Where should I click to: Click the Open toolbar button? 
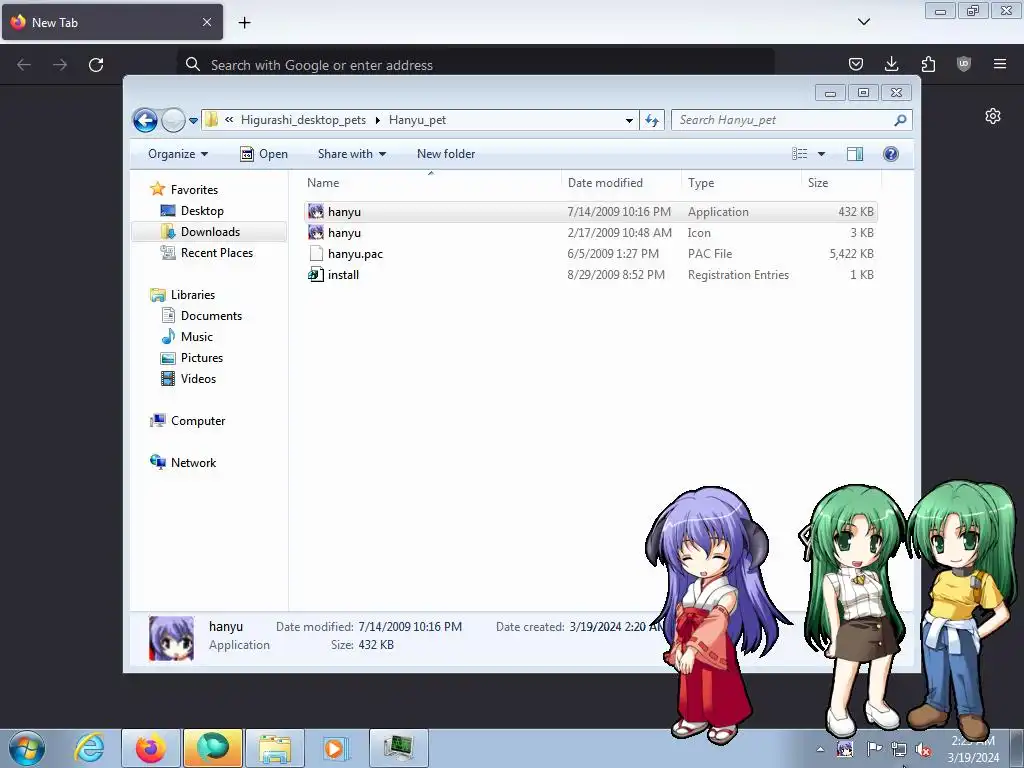pyautogui.click(x=264, y=154)
